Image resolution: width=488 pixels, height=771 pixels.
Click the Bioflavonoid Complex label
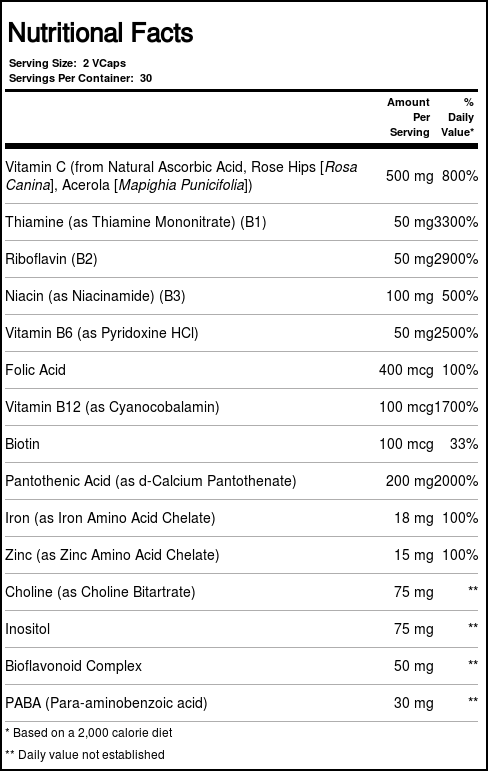coord(73,666)
